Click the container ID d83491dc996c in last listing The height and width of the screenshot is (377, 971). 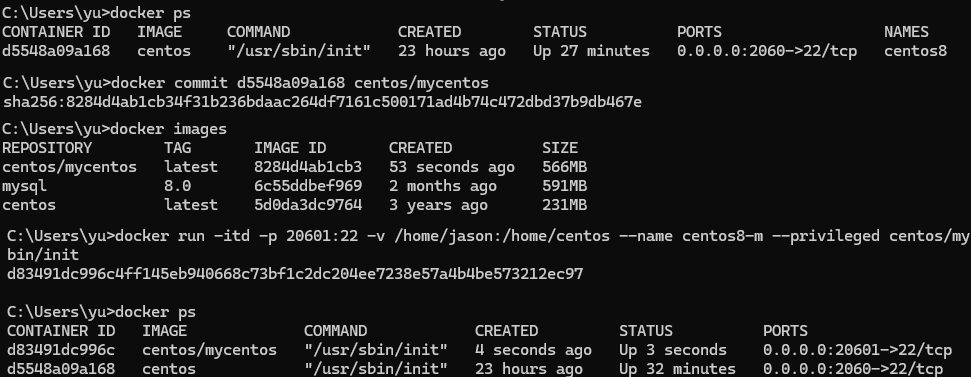tap(61, 350)
